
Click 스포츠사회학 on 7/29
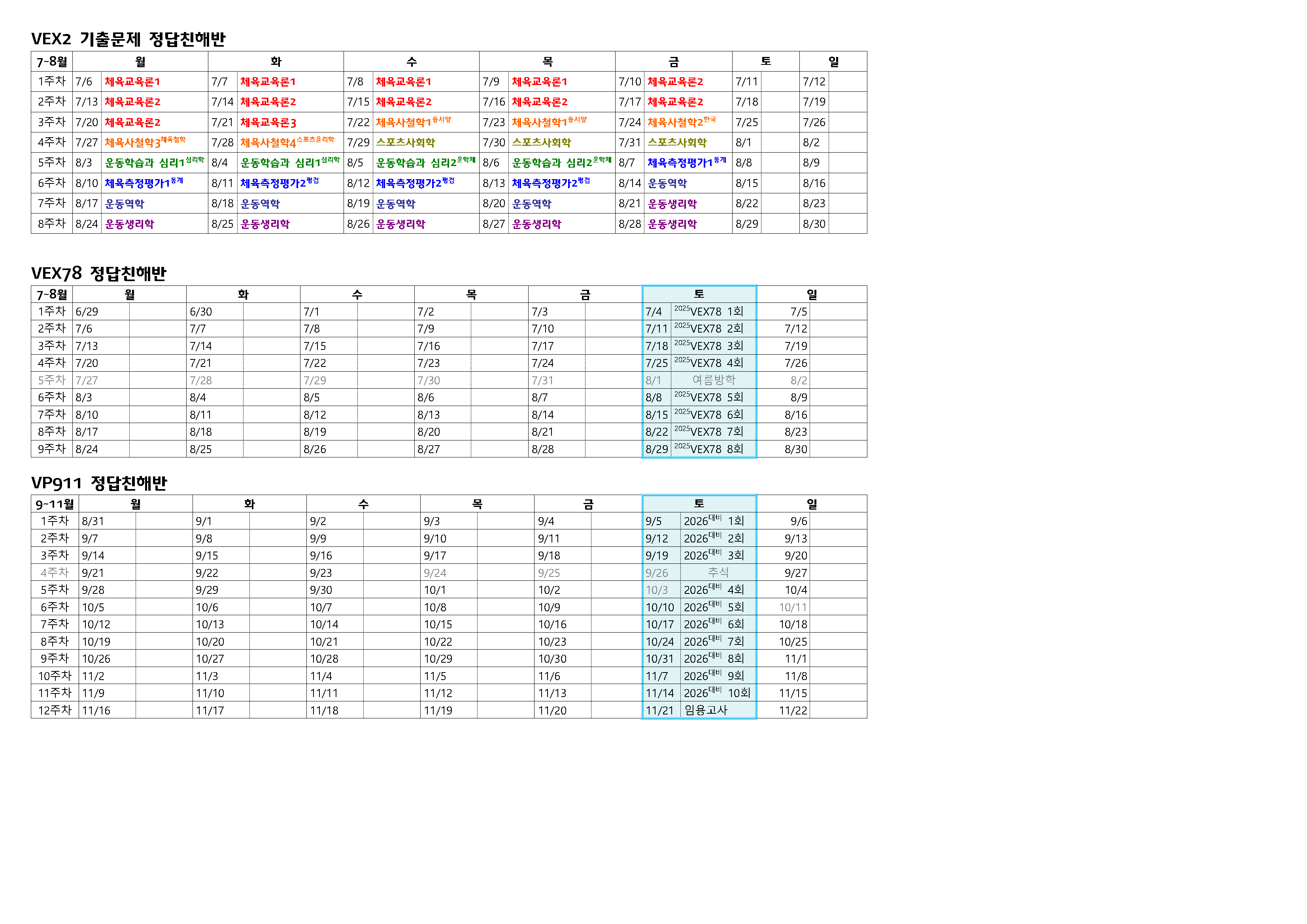coord(405,142)
